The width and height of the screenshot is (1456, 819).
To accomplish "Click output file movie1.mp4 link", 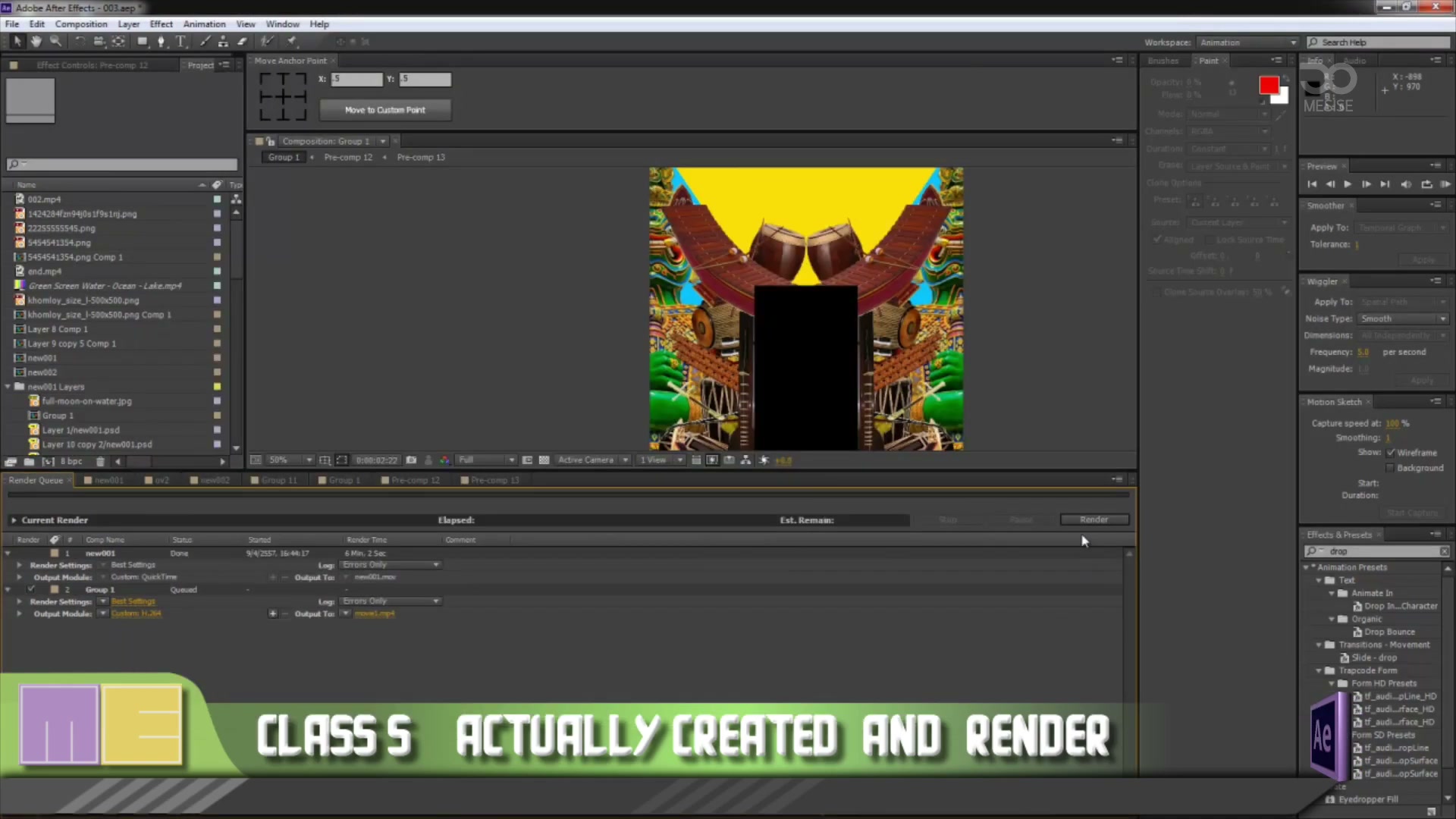I will (x=375, y=613).
